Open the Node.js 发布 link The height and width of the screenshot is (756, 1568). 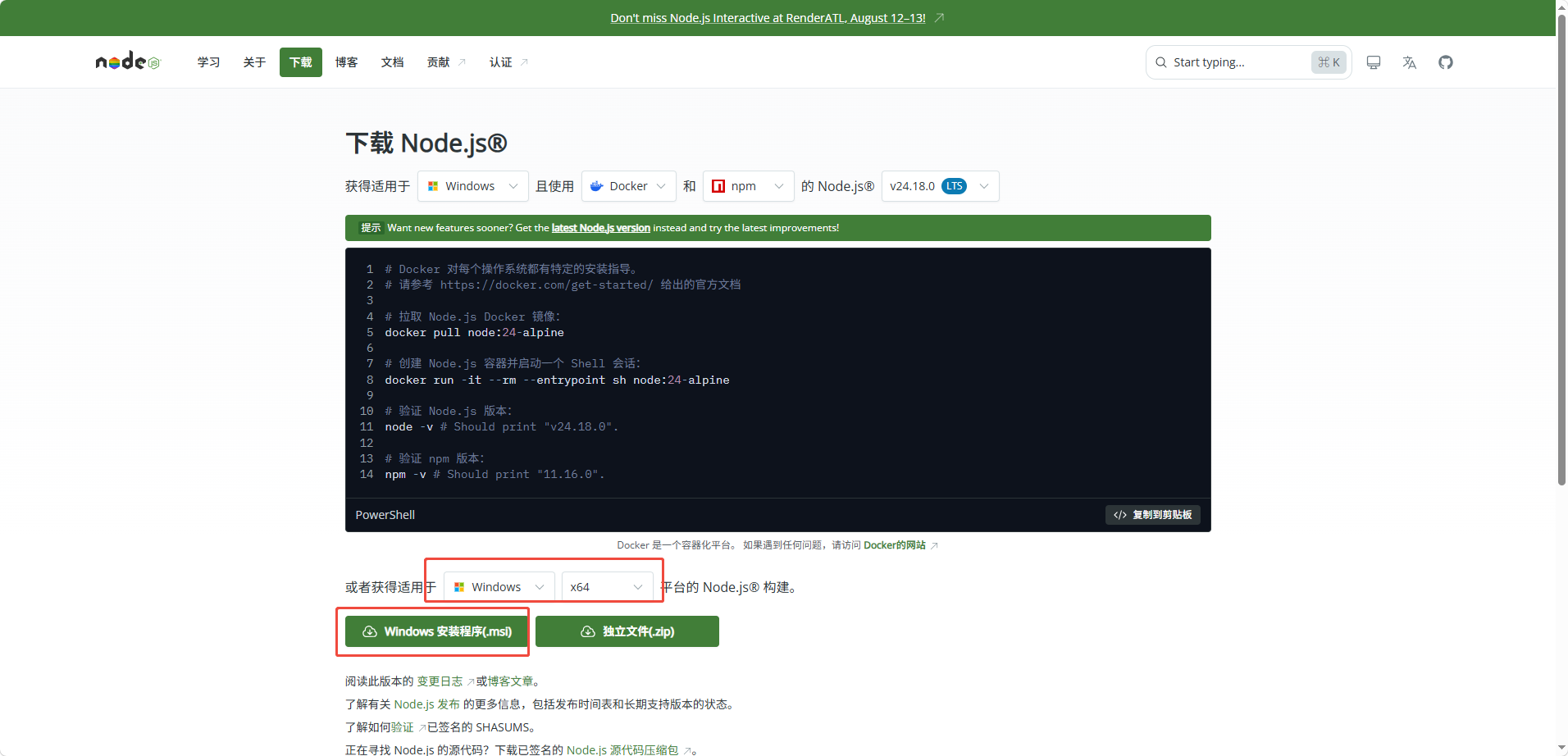pyautogui.click(x=426, y=704)
